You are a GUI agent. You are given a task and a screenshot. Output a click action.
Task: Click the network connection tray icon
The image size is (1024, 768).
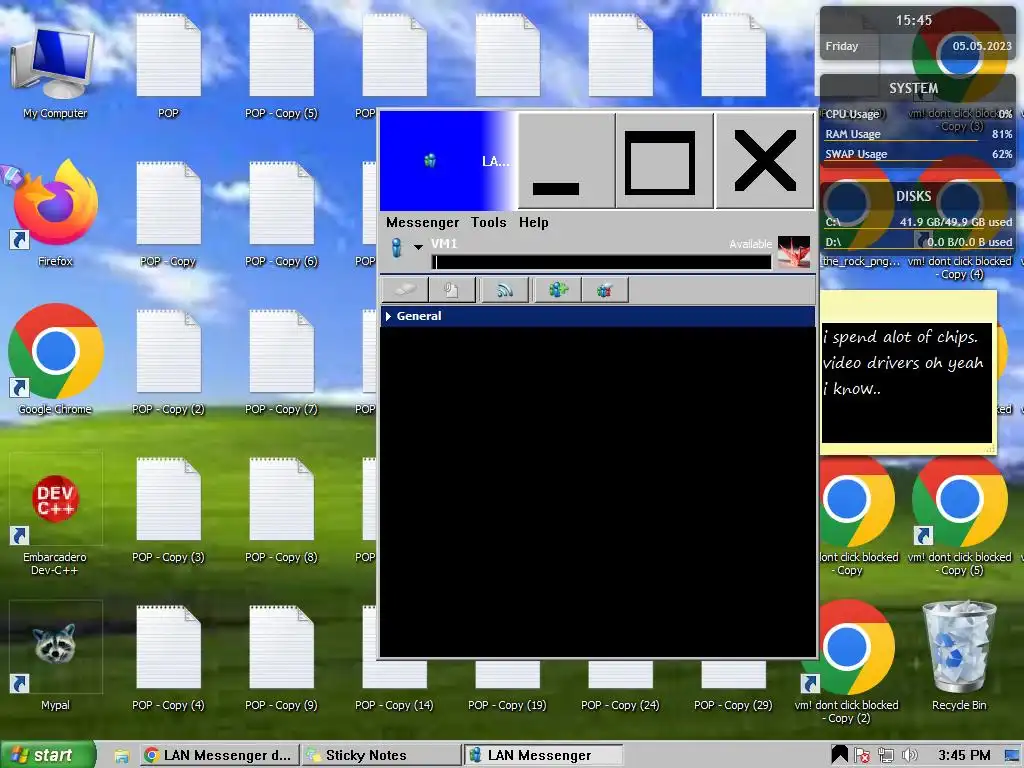click(886, 756)
